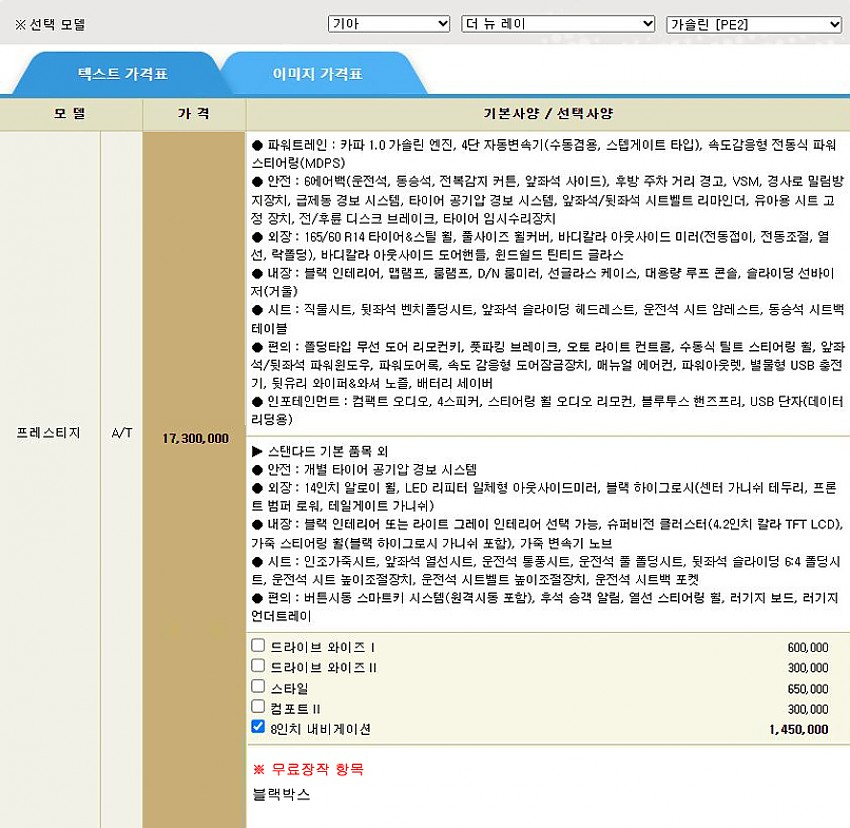Click the 17,300,000 price value
The height and width of the screenshot is (828, 850).
coord(194,438)
